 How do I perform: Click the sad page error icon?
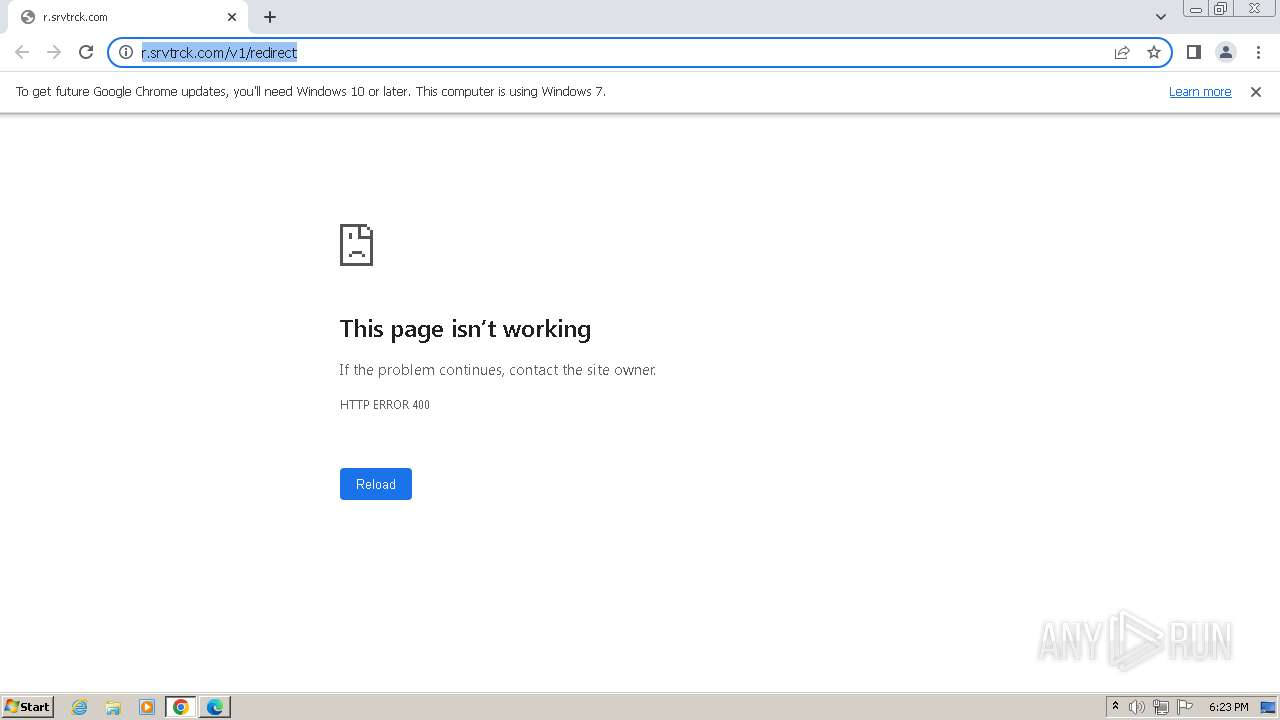(x=357, y=245)
